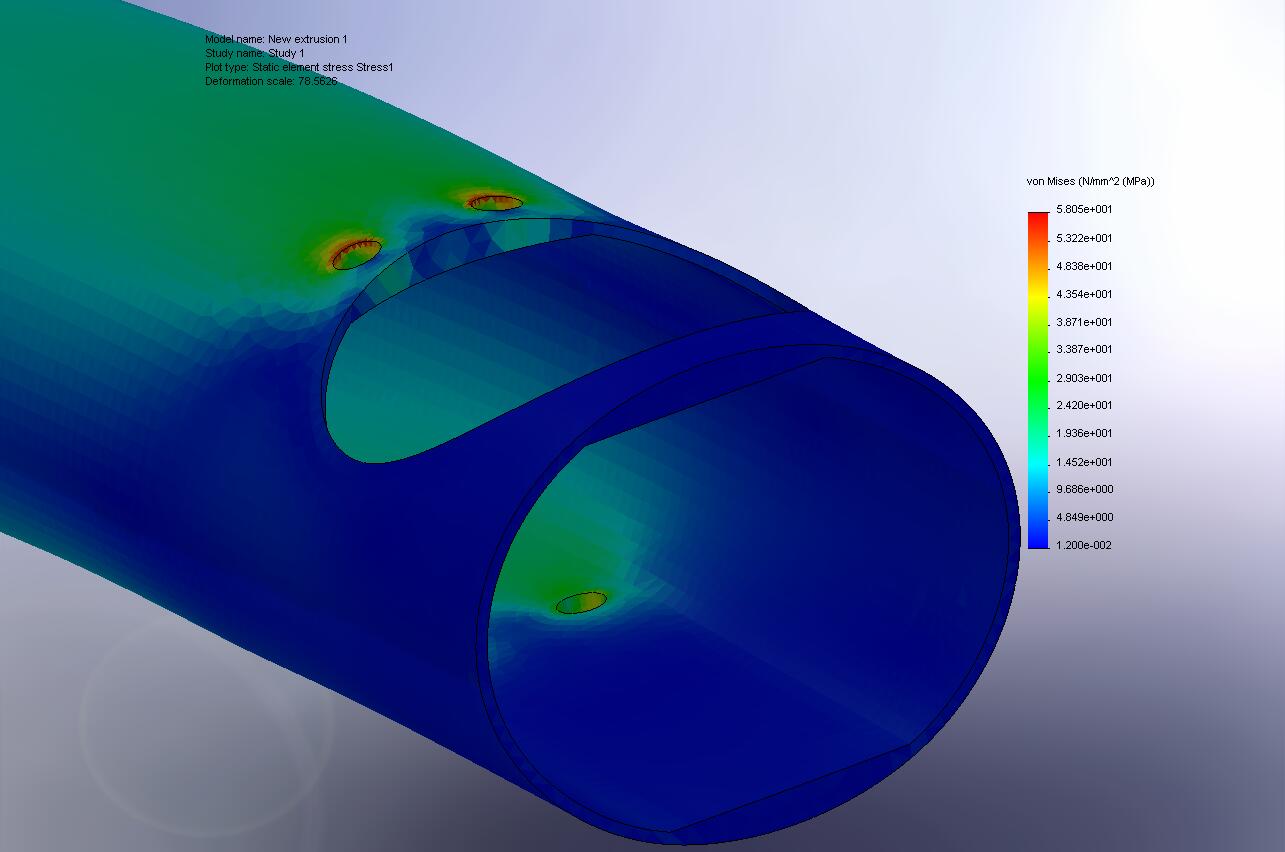Click the legend value 1.936e+001
The height and width of the screenshot is (852, 1285).
coord(1084,433)
